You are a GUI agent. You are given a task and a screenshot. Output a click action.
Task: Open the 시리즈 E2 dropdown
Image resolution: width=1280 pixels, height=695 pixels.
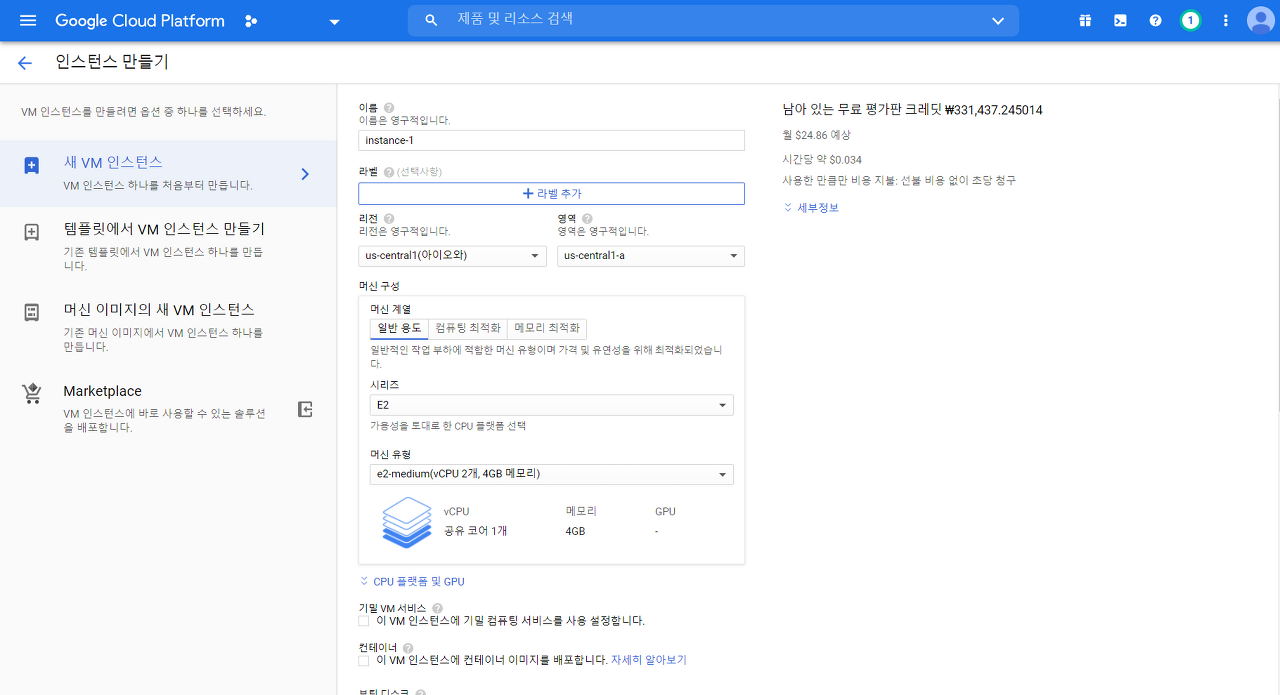click(551, 405)
